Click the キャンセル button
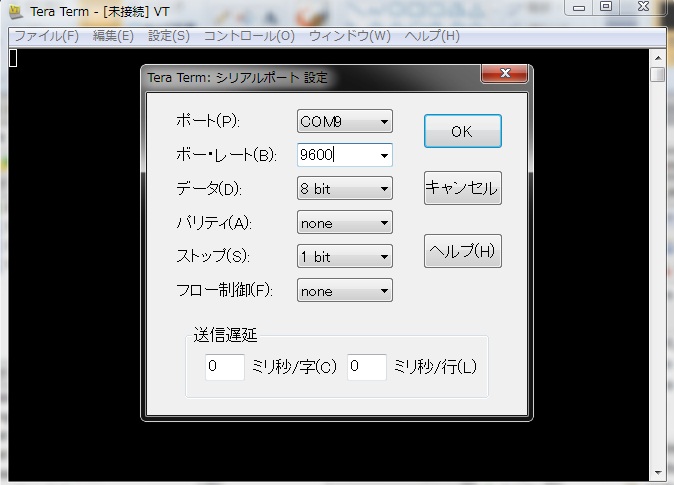This screenshot has width=674, height=485. click(463, 188)
